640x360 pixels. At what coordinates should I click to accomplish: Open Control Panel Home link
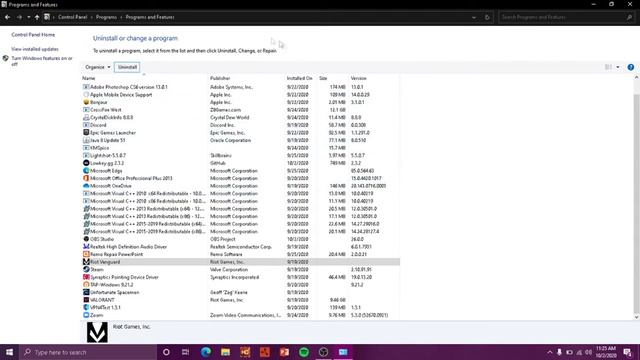tap(33, 35)
